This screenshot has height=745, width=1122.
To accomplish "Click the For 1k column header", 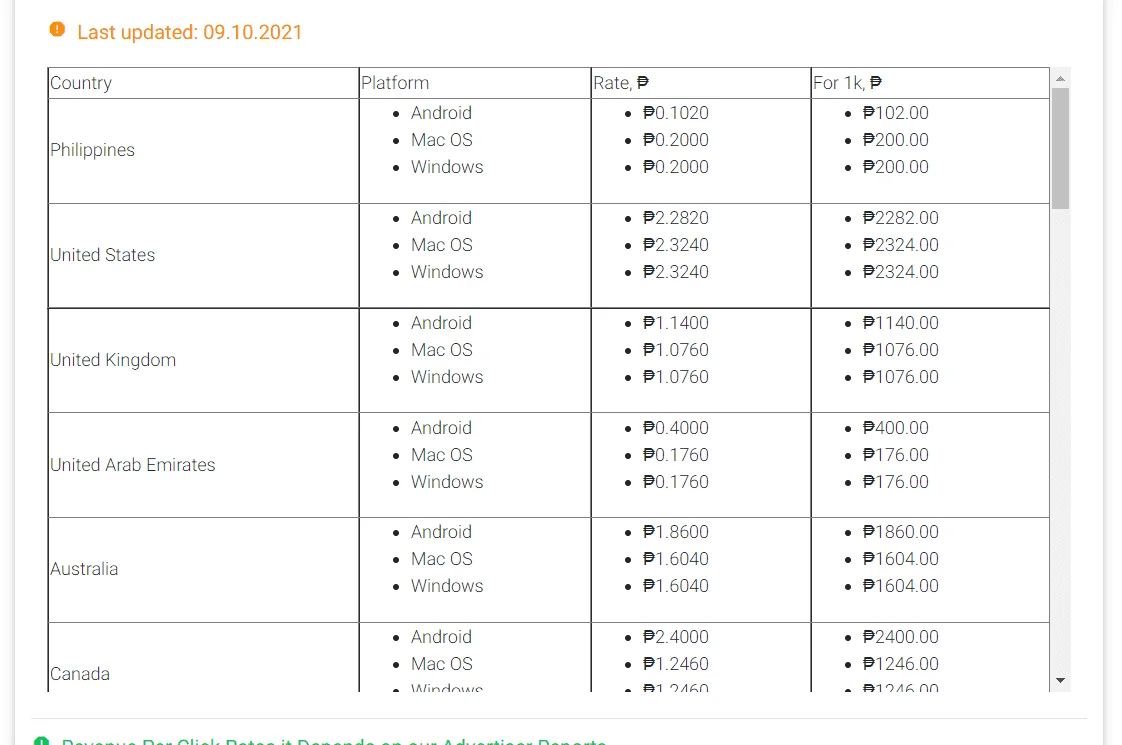I will click(x=930, y=83).
